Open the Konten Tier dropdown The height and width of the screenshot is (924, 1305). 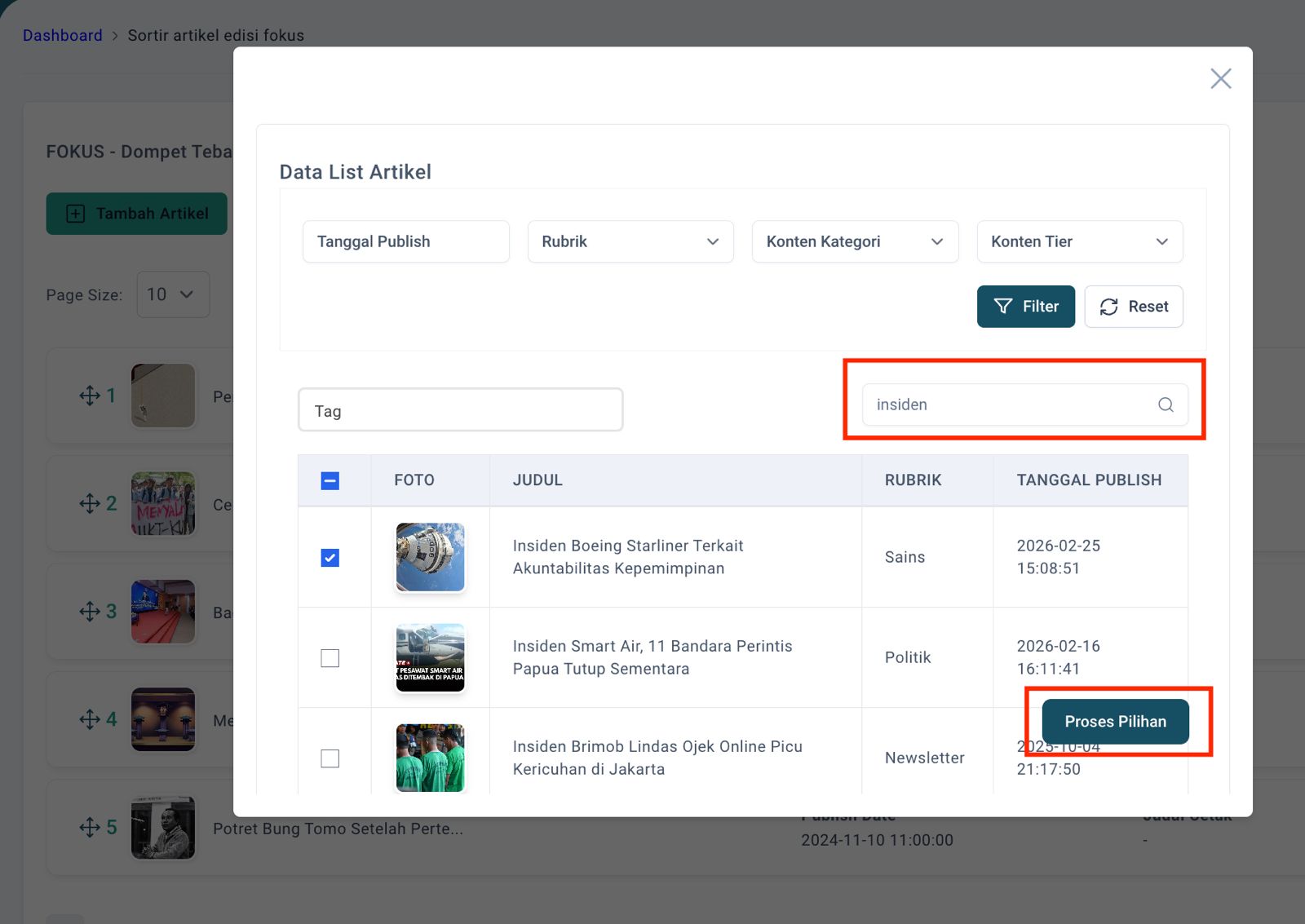pyautogui.click(x=1079, y=241)
